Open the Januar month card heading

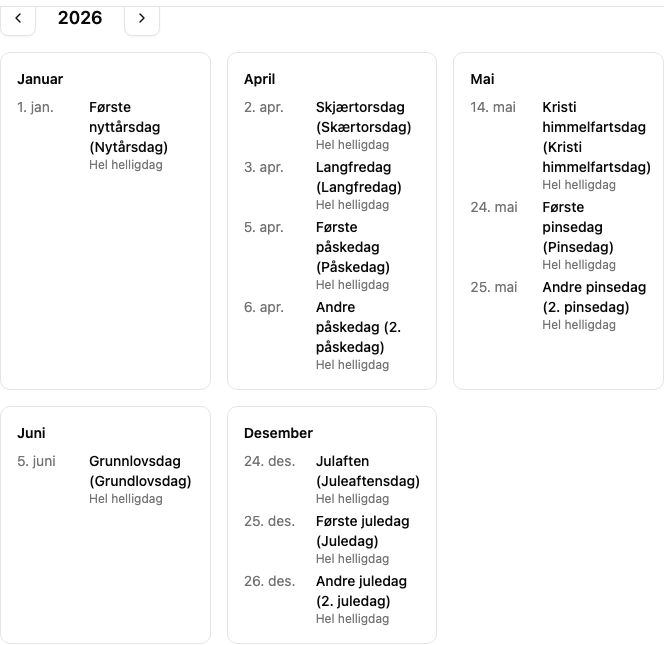point(40,79)
